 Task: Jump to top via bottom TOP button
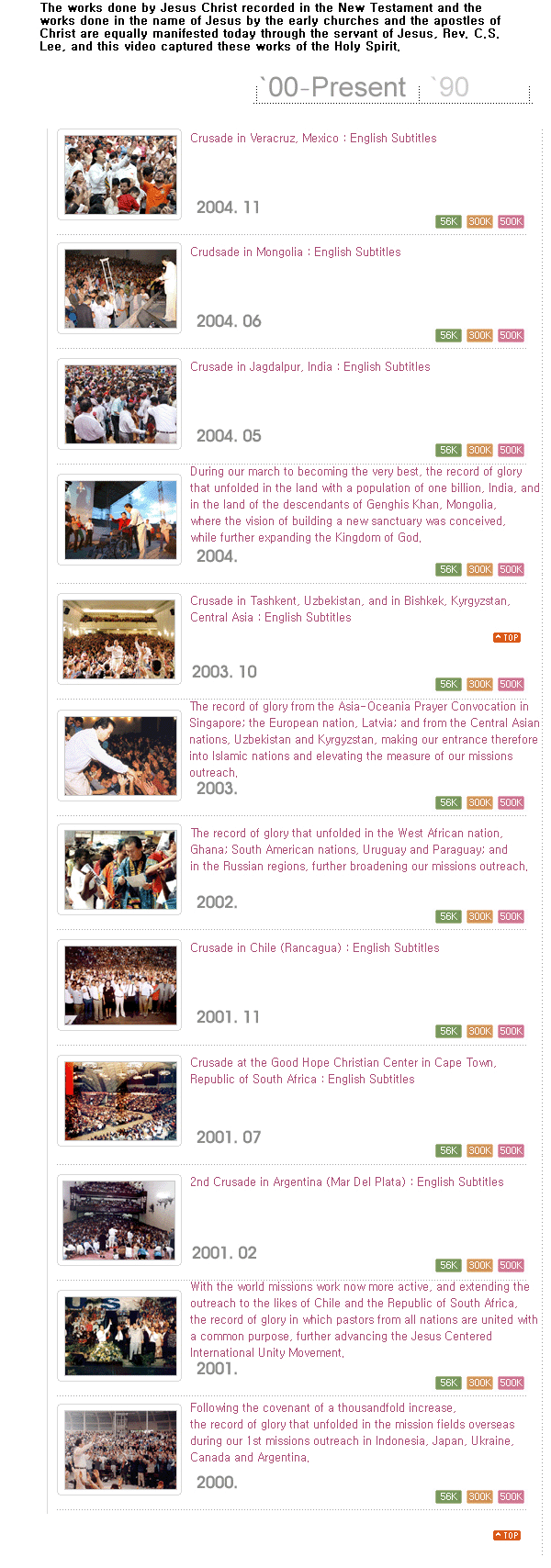(507, 1535)
